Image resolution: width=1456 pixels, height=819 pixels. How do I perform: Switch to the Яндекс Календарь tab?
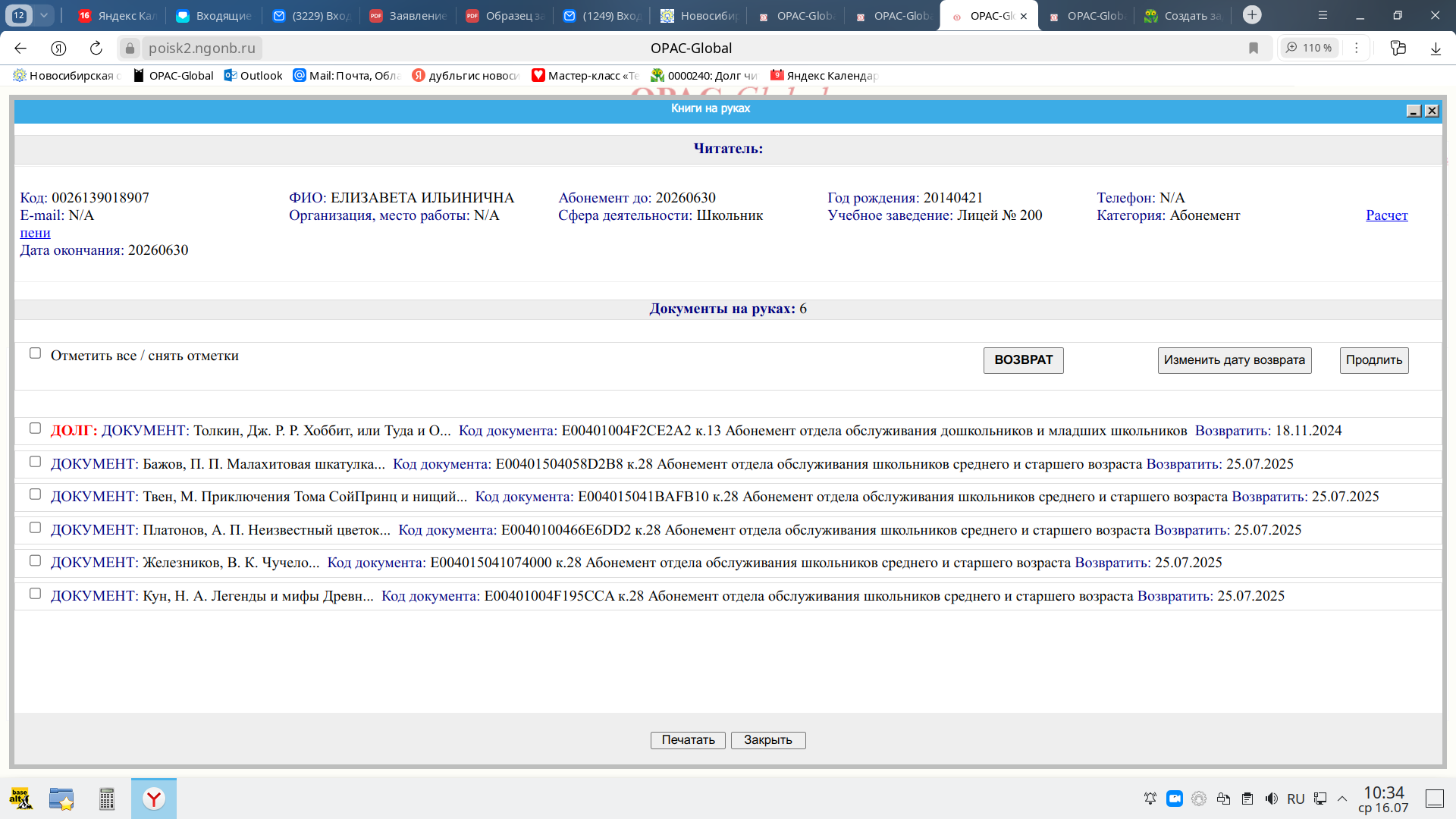118,15
